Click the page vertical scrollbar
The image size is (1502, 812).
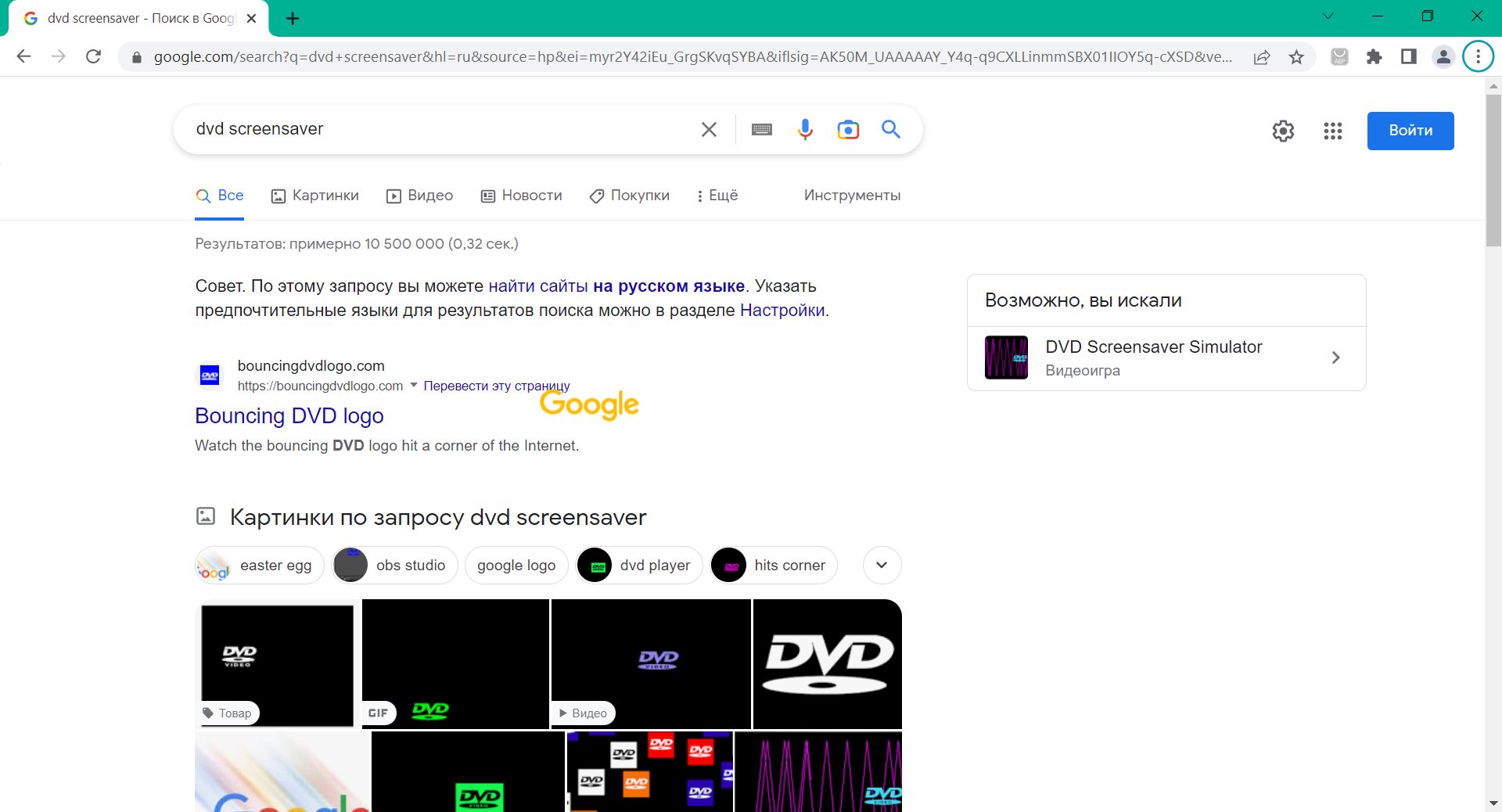pyautogui.click(x=1493, y=171)
